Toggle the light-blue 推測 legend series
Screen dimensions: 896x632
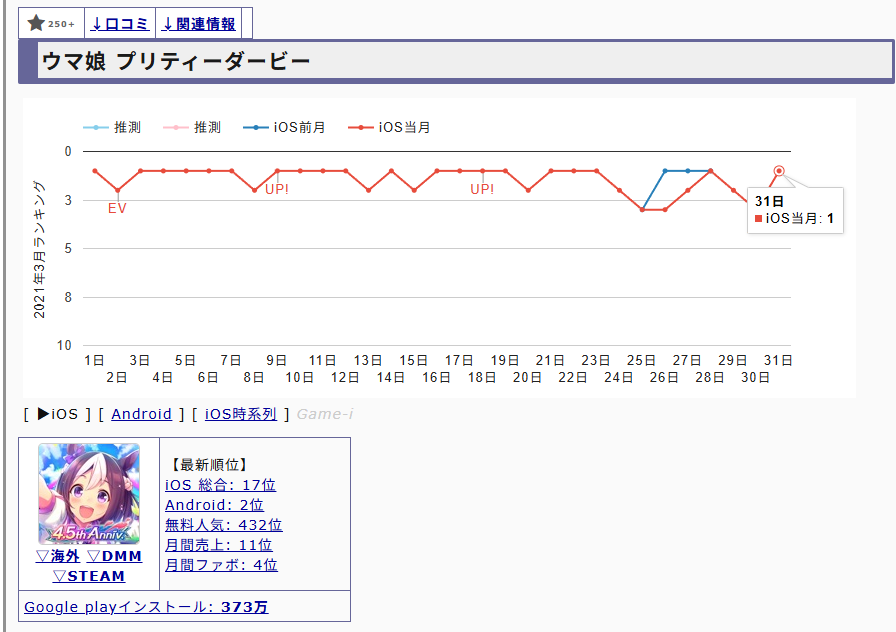tap(112, 127)
